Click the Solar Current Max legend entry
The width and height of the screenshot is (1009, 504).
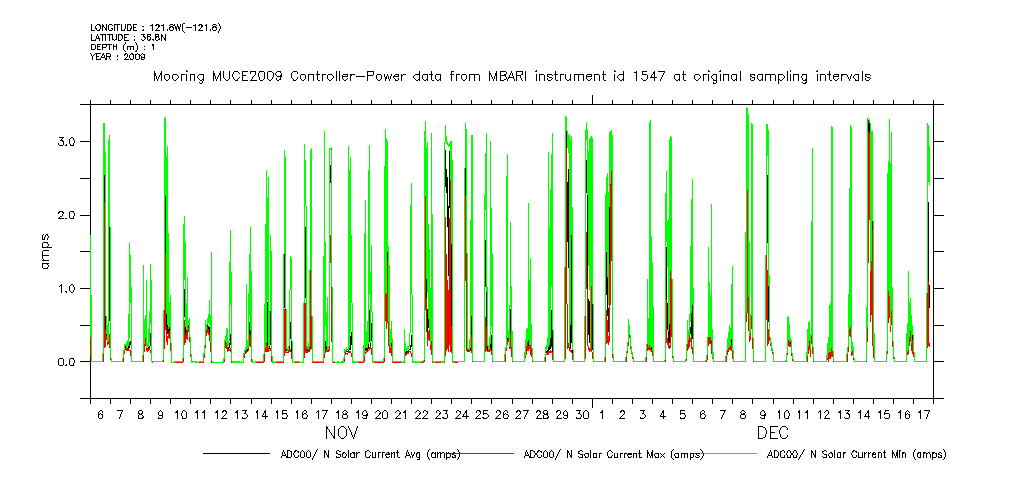(x=613, y=454)
